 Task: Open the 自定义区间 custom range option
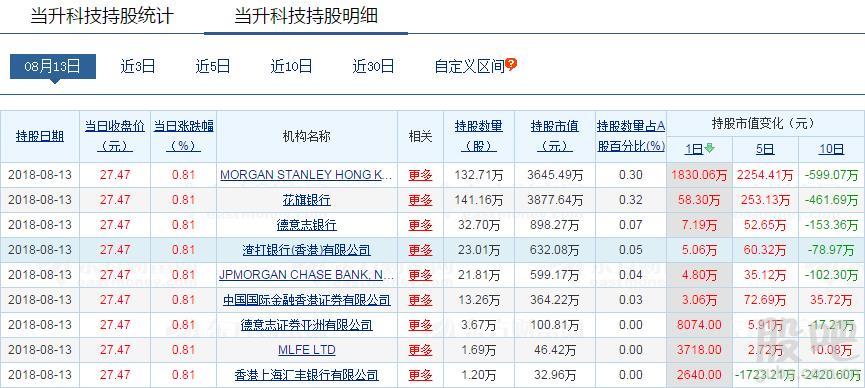(x=469, y=67)
